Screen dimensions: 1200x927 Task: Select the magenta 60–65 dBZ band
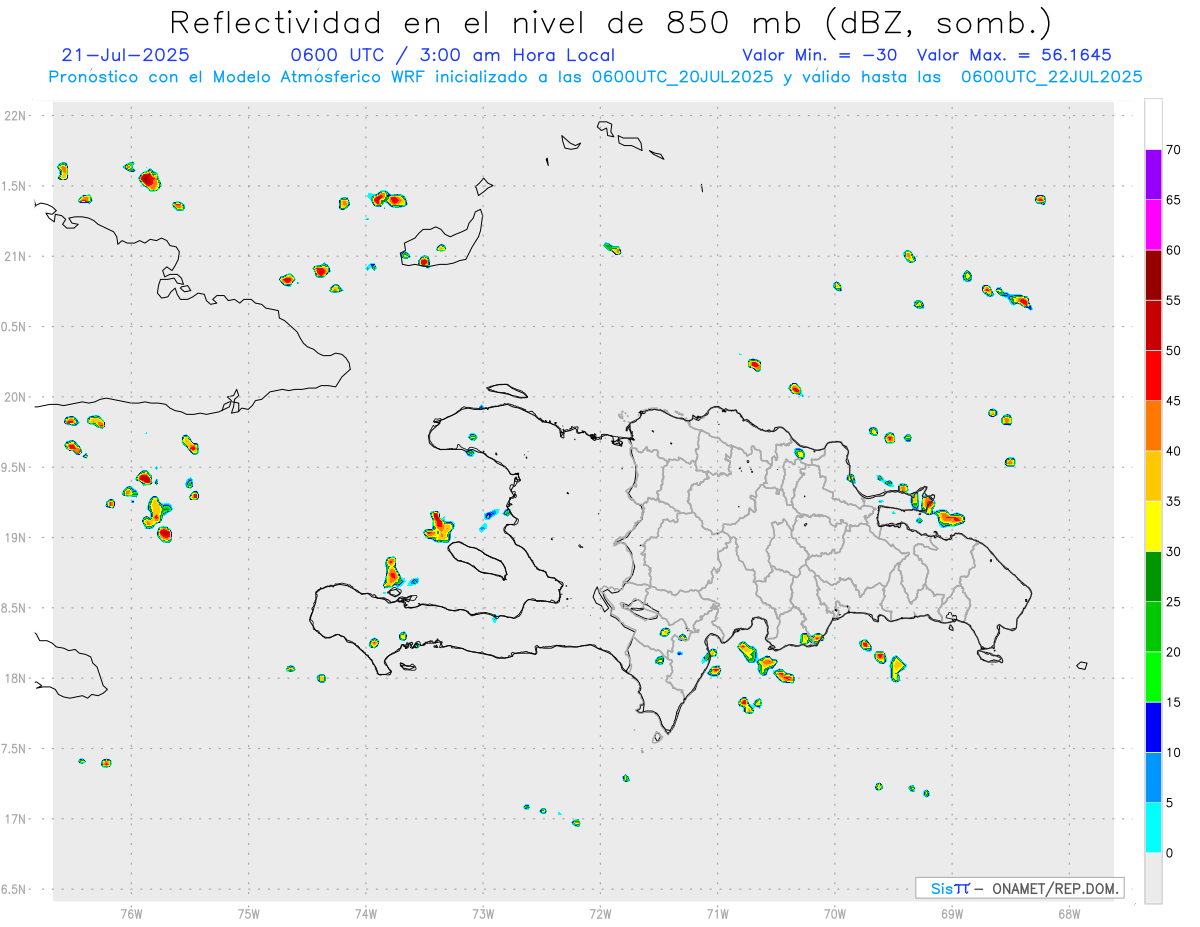point(1153,224)
